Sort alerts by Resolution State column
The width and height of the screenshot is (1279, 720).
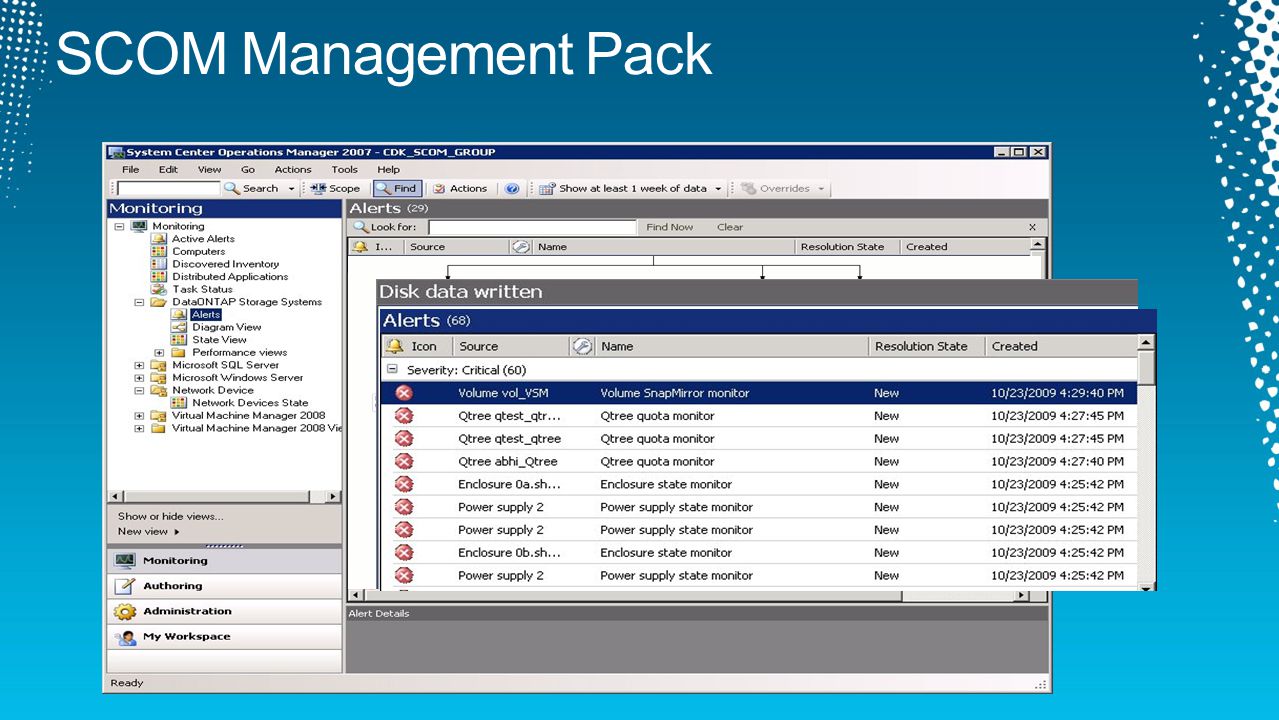pos(921,346)
